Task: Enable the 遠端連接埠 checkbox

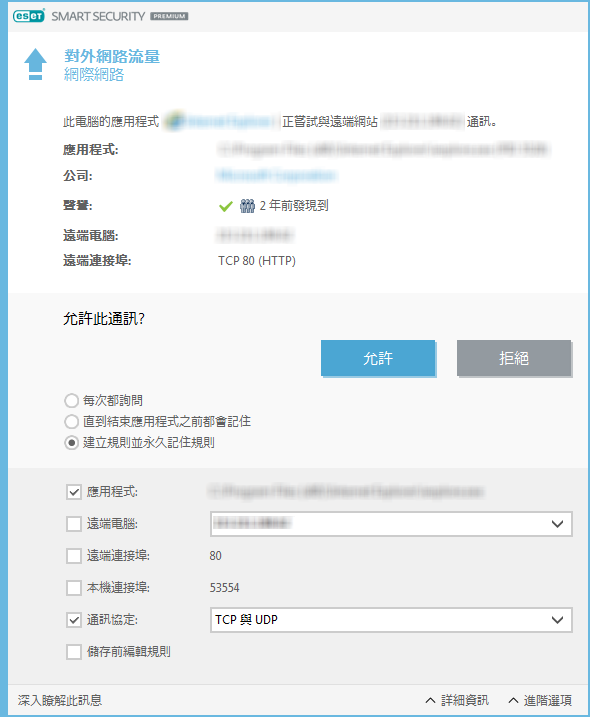Action: pyautogui.click(x=74, y=556)
